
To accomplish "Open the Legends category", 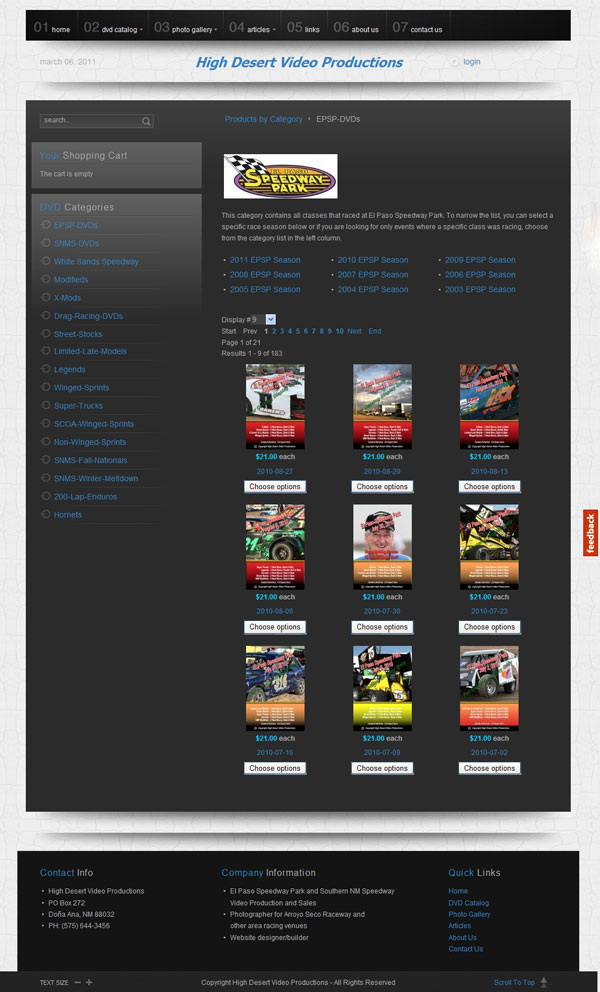I will [69, 369].
